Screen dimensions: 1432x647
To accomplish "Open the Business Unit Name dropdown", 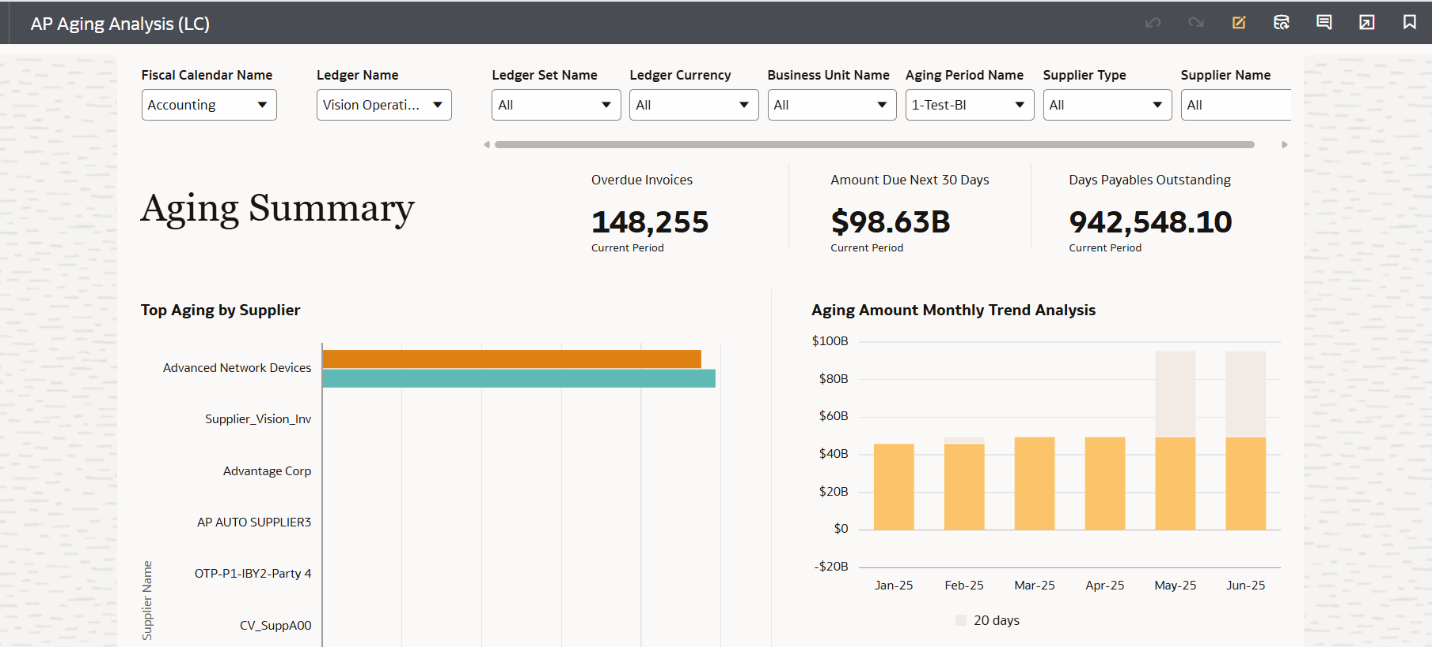I will (x=831, y=105).
